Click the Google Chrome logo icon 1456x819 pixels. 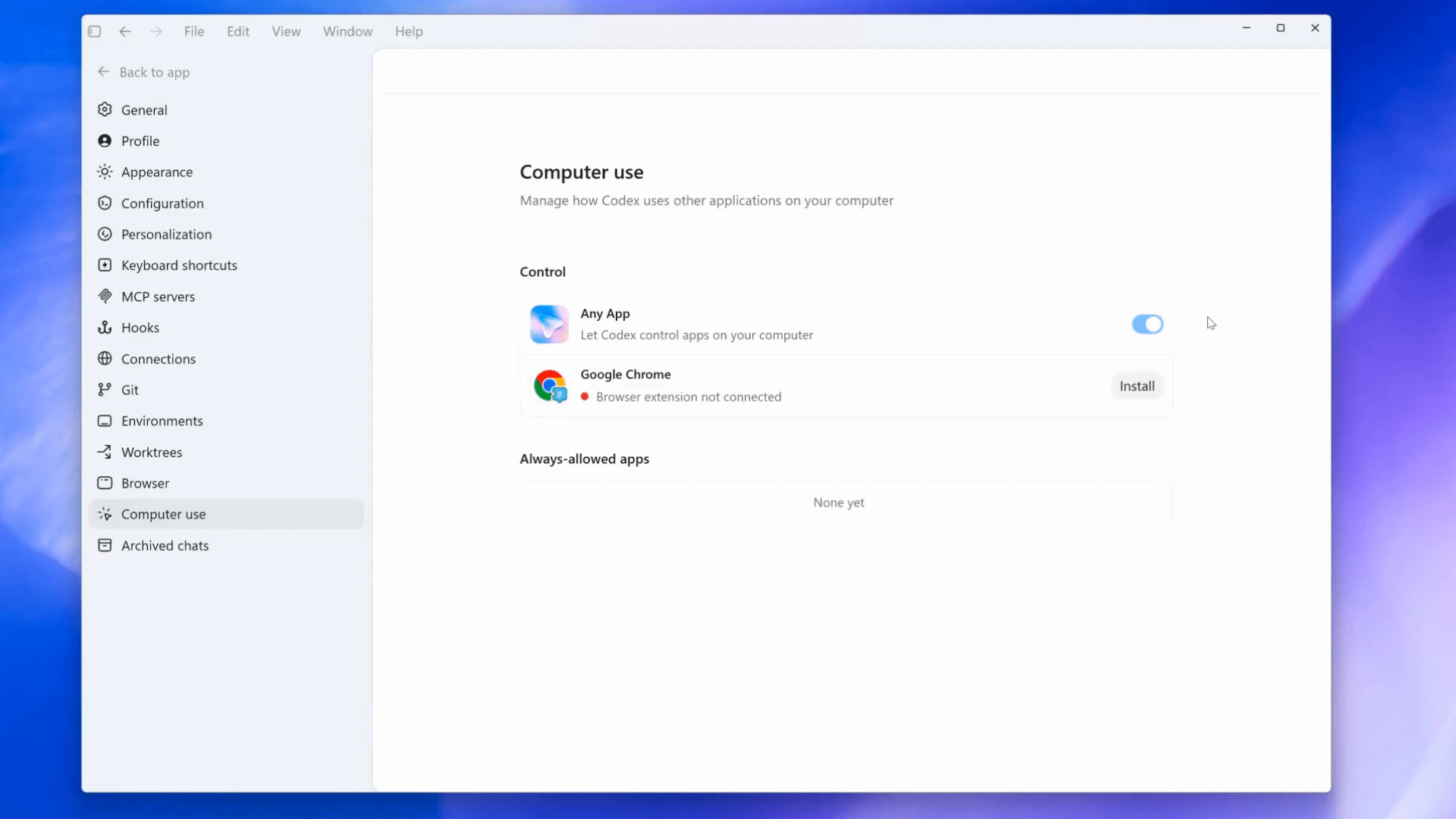tap(550, 386)
